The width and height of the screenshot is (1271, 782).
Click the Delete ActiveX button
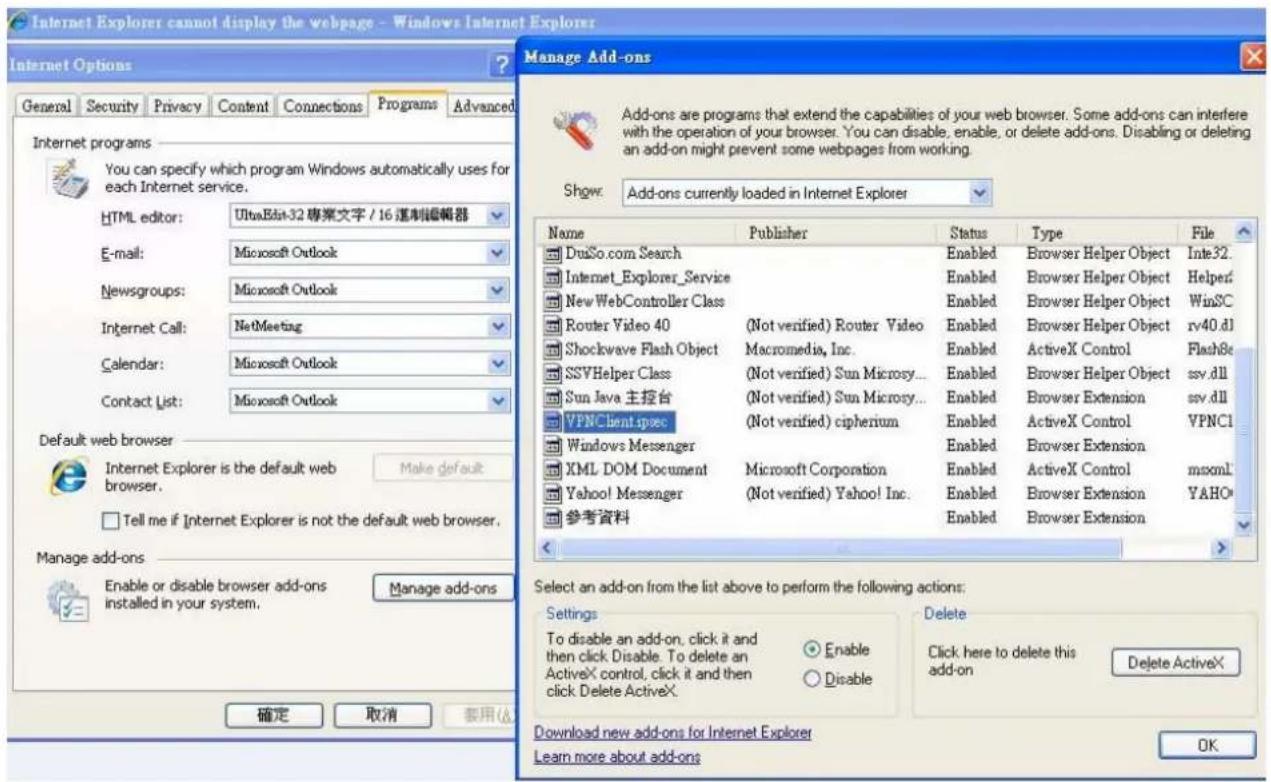(x=1175, y=662)
